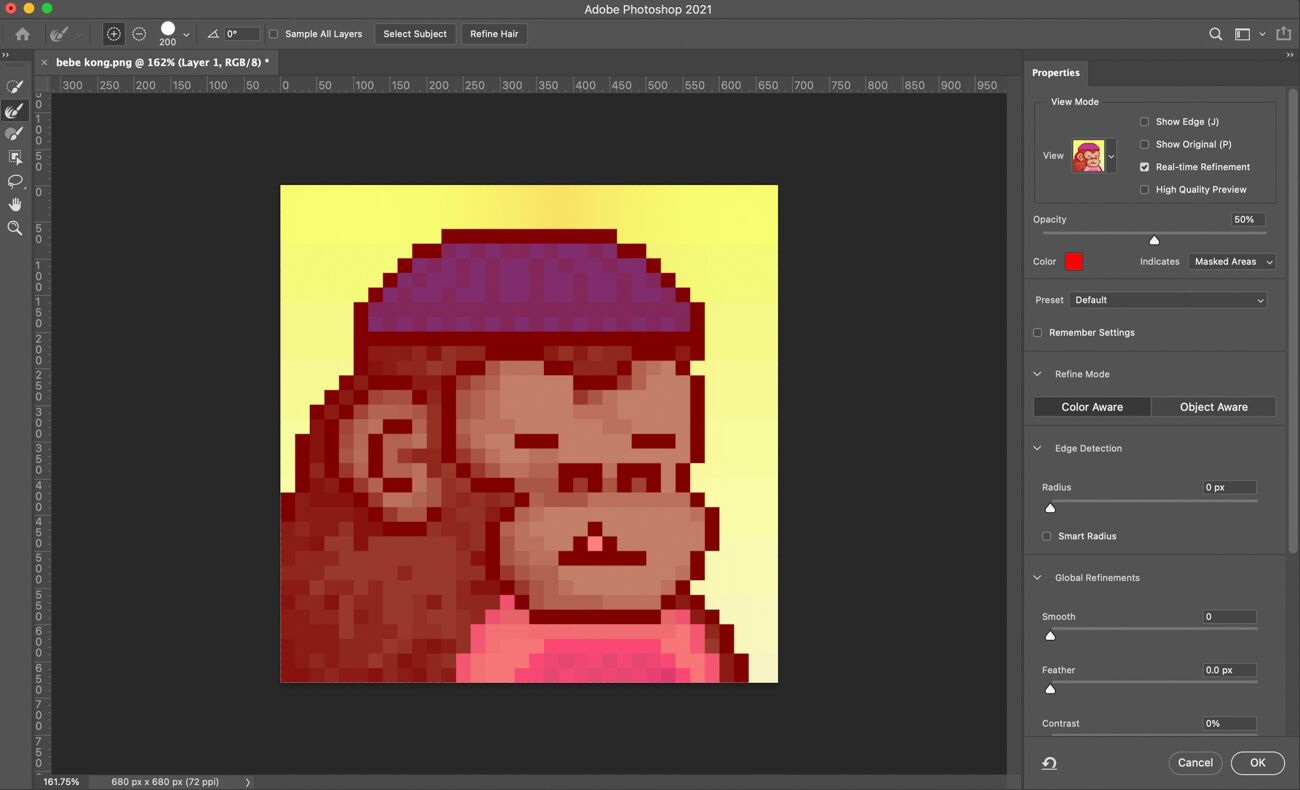
Task: Confirm with the OK button
Action: click(1256, 762)
